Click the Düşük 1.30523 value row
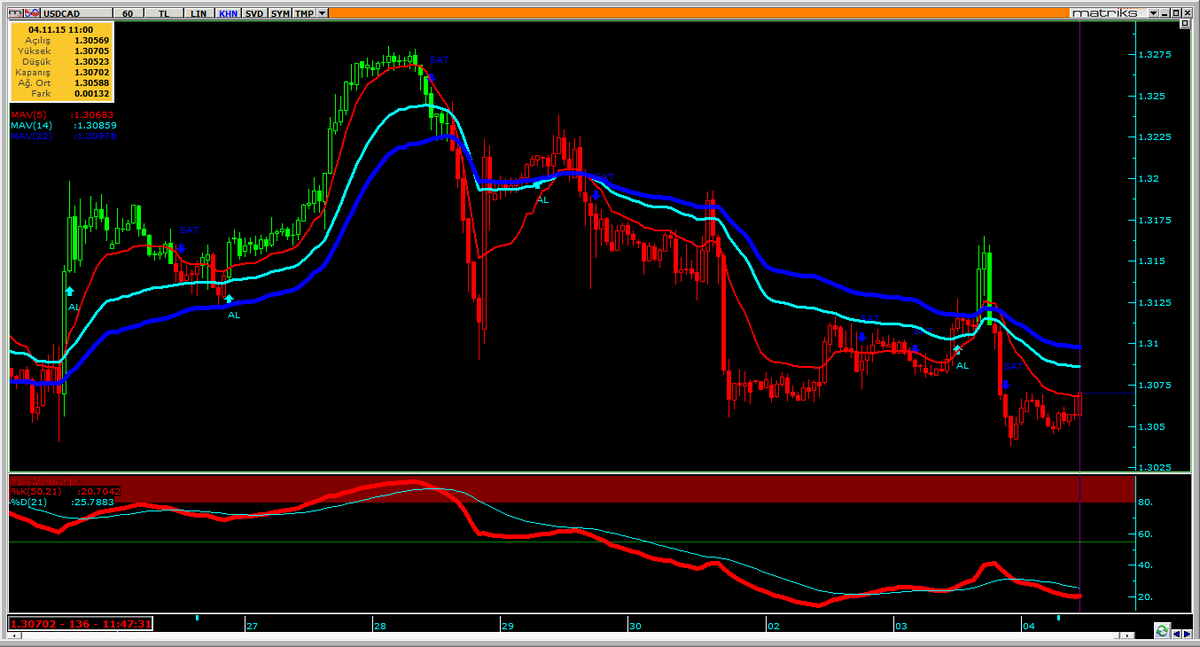This screenshot has height=647, width=1200. [61, 61]
